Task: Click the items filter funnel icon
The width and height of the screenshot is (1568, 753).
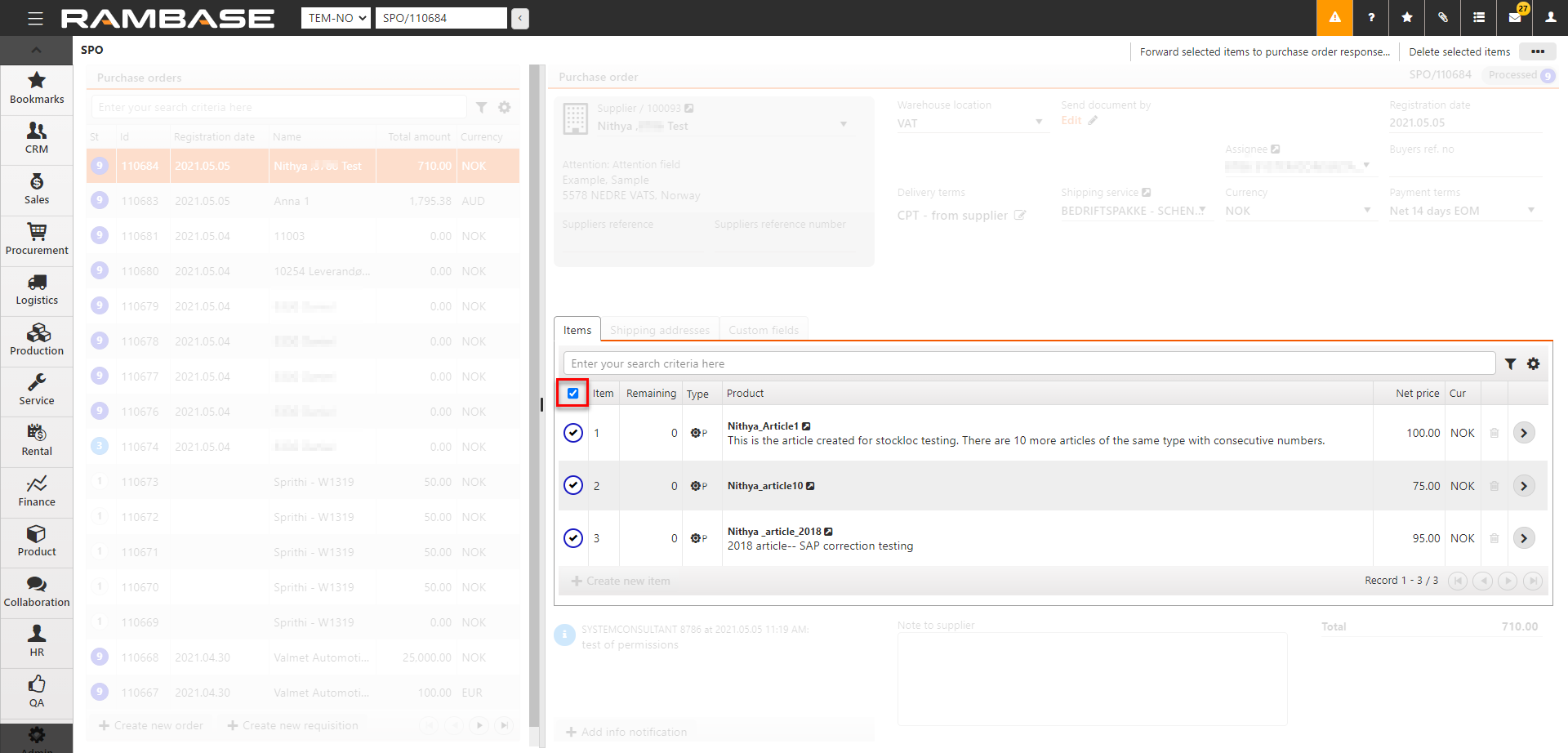Action: click(1511, 364)
